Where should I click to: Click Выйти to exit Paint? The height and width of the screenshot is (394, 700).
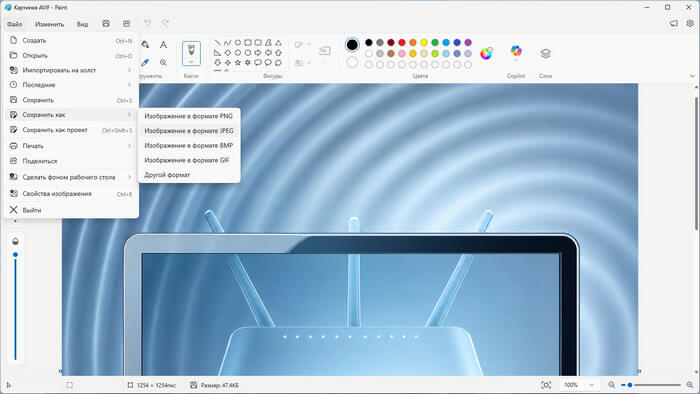click(x=71, y=210)
